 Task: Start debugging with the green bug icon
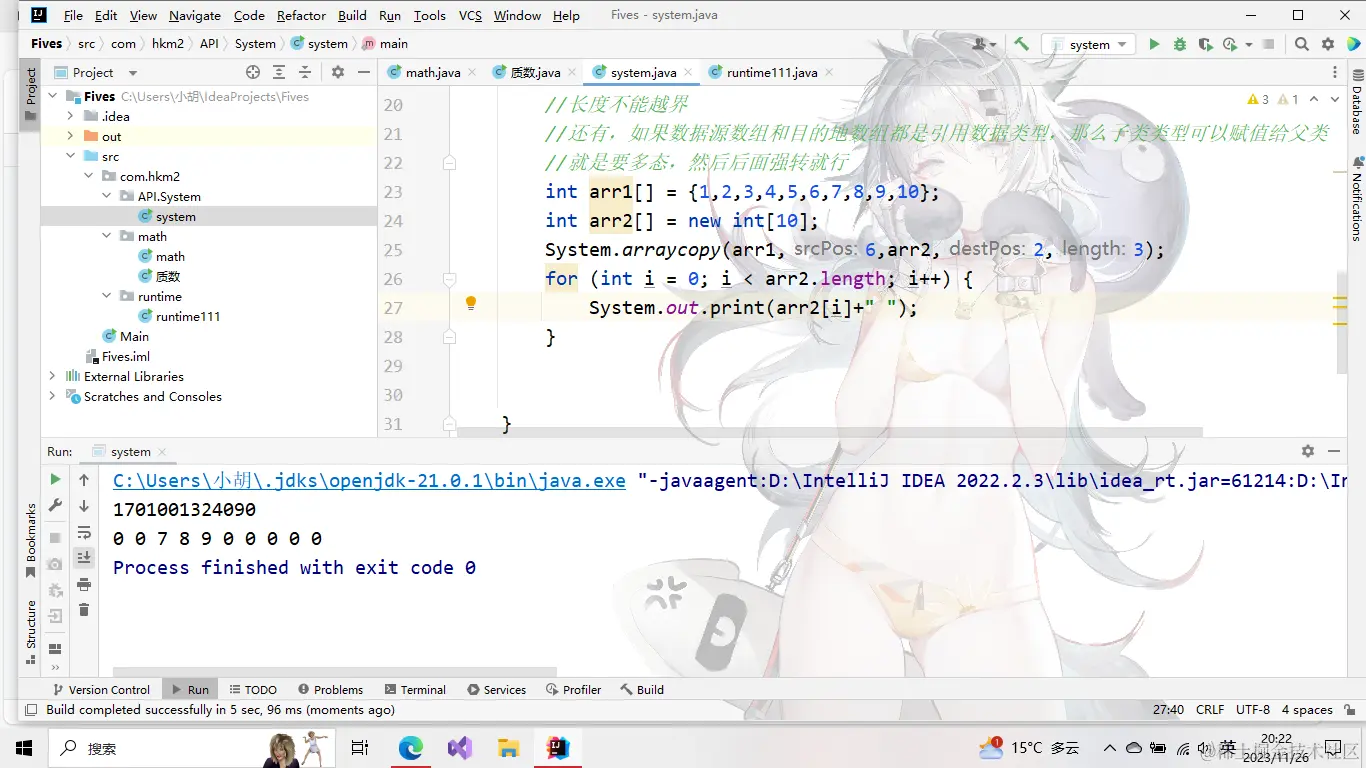1180,44
